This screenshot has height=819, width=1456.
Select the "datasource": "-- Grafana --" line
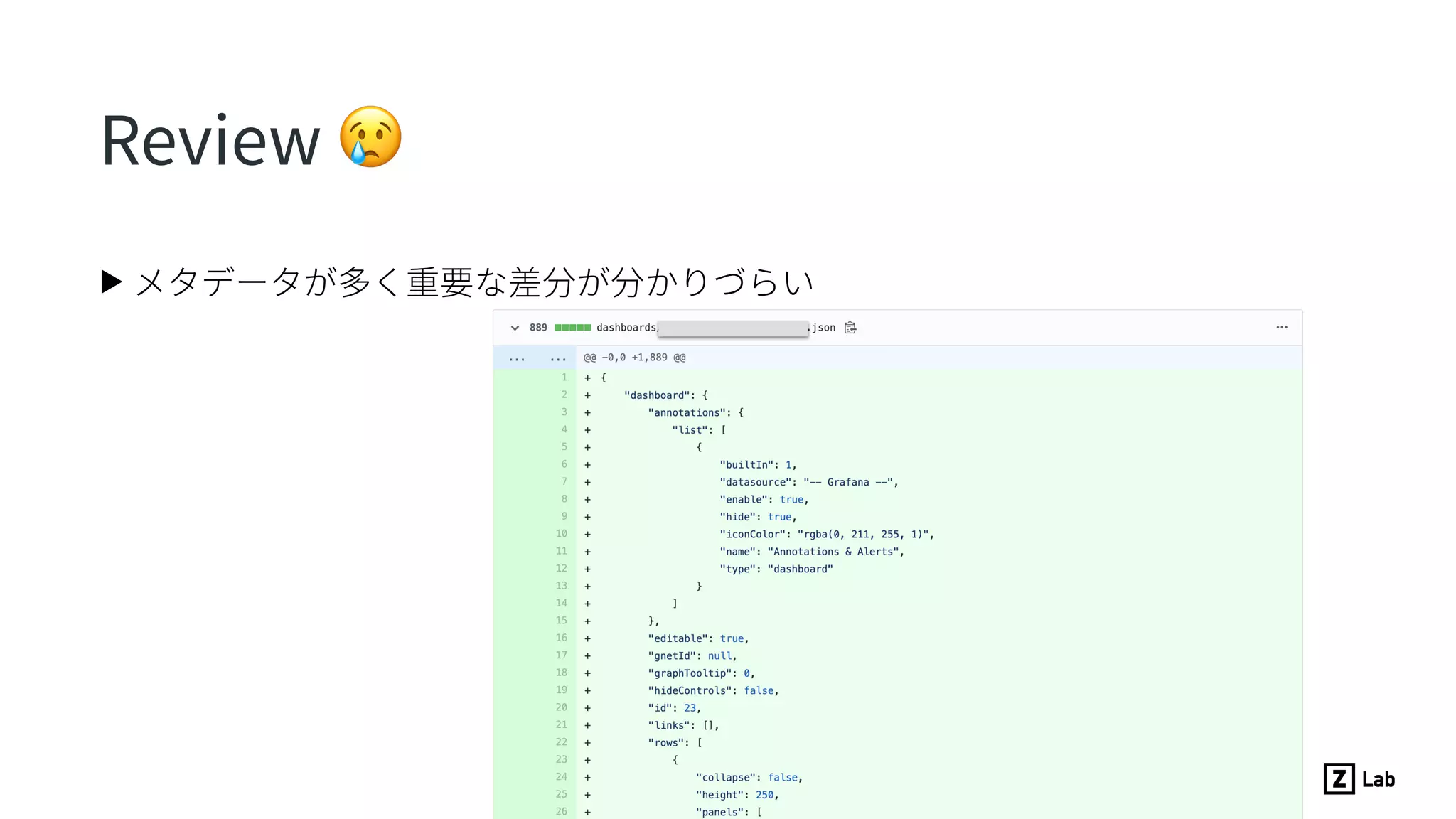809,482
